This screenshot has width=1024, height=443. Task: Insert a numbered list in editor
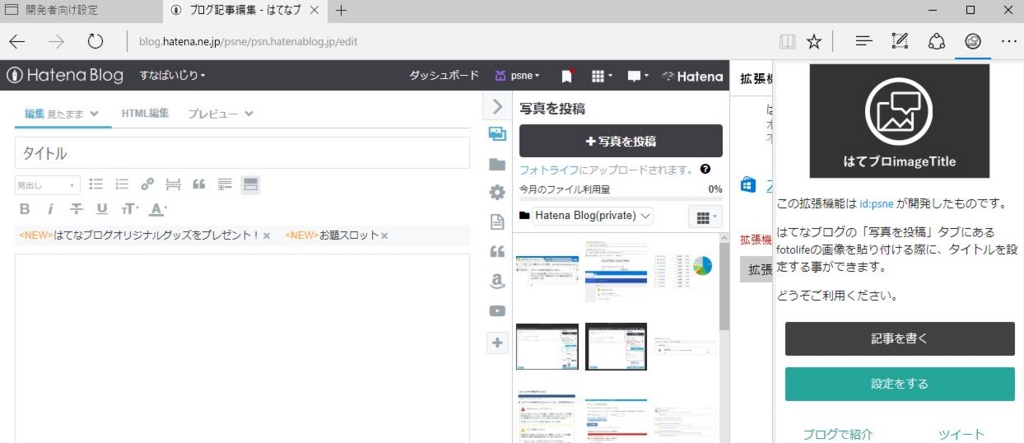[x=121, y=185]
